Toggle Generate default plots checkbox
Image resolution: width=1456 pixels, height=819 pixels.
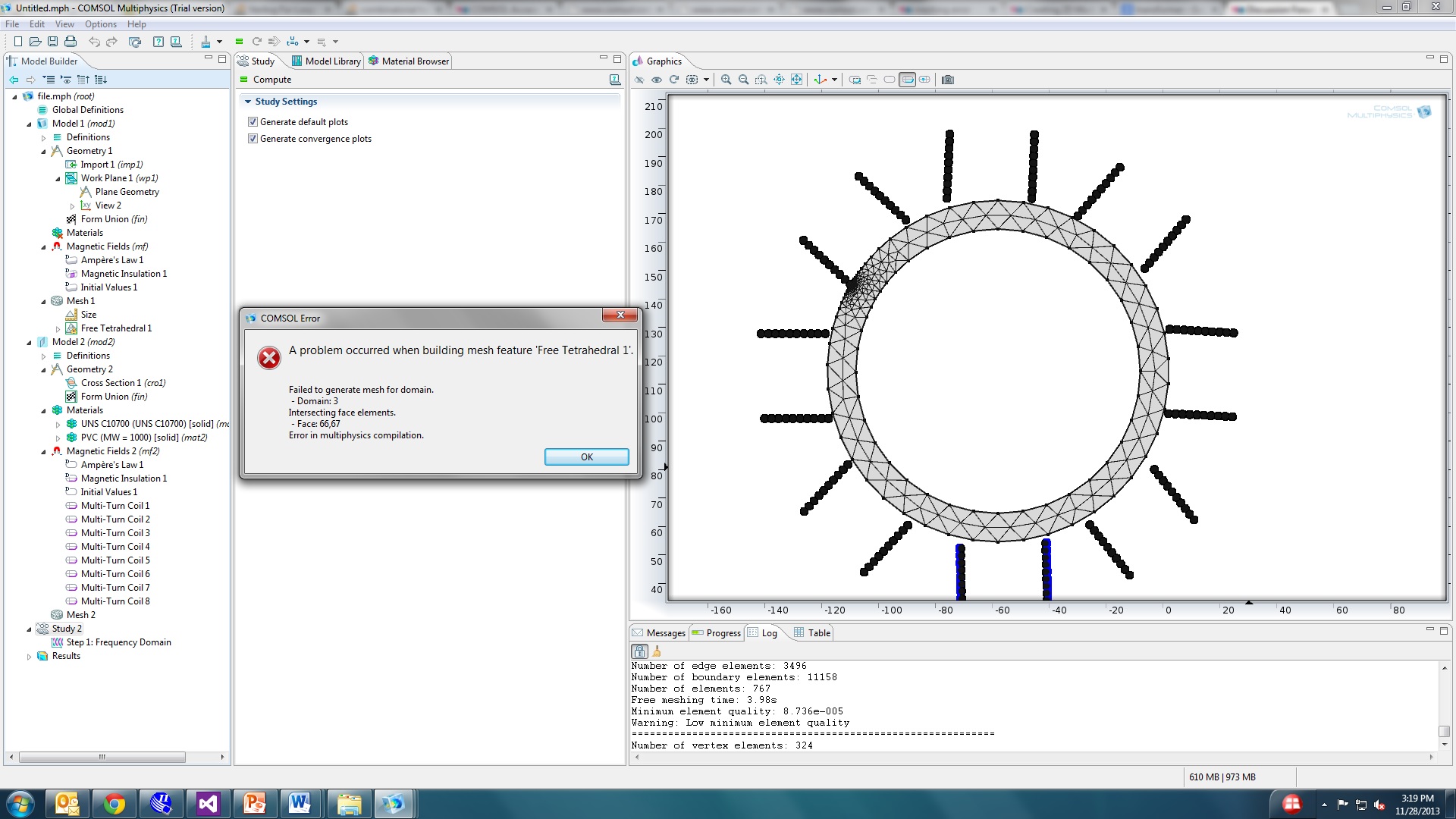253,122
